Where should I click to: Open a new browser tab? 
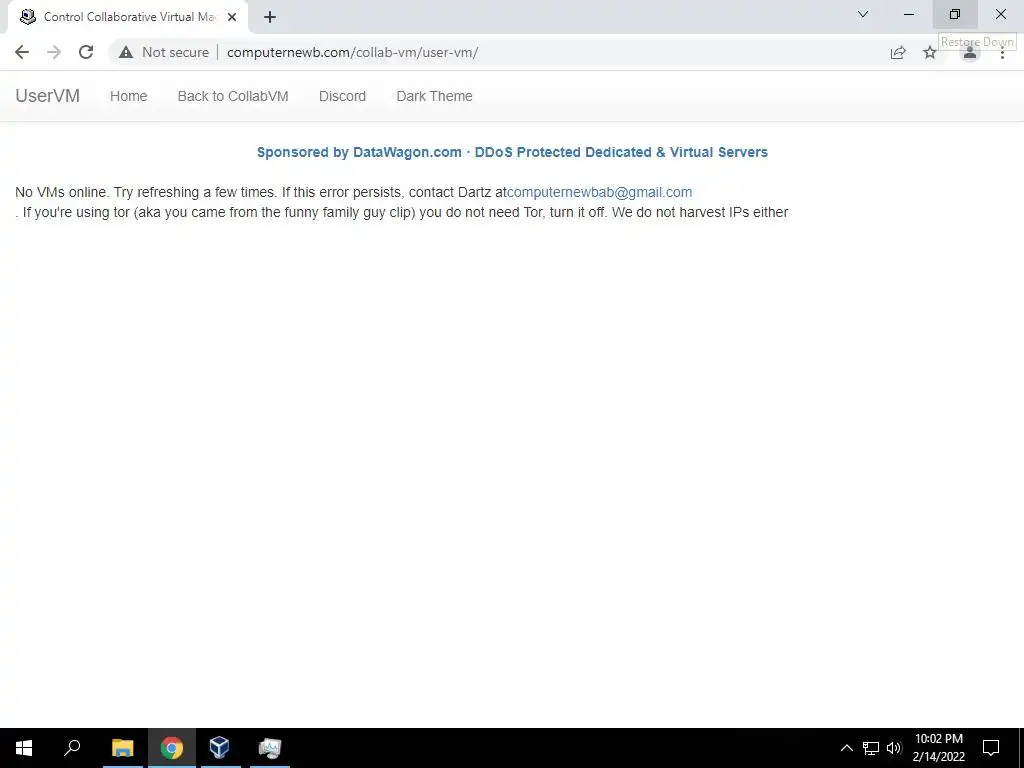click(270, 17)
